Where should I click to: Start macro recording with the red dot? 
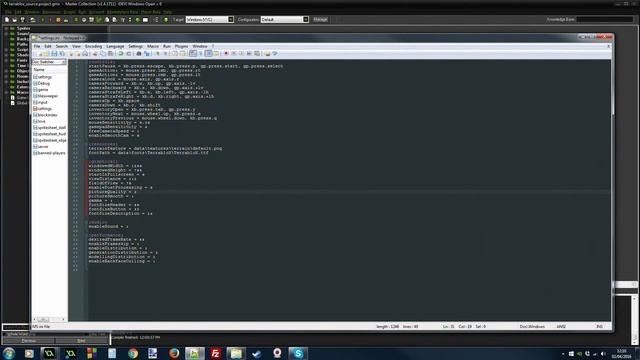pyautogui.click(x=226, y=53)
